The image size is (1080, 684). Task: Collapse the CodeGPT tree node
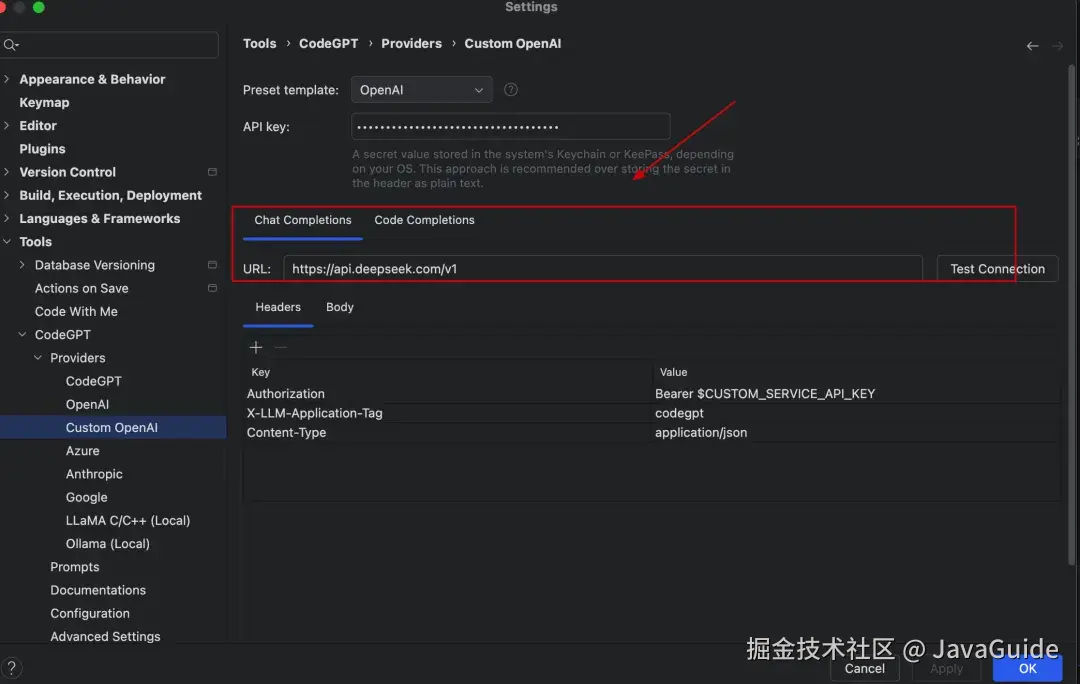pos(22,335)
